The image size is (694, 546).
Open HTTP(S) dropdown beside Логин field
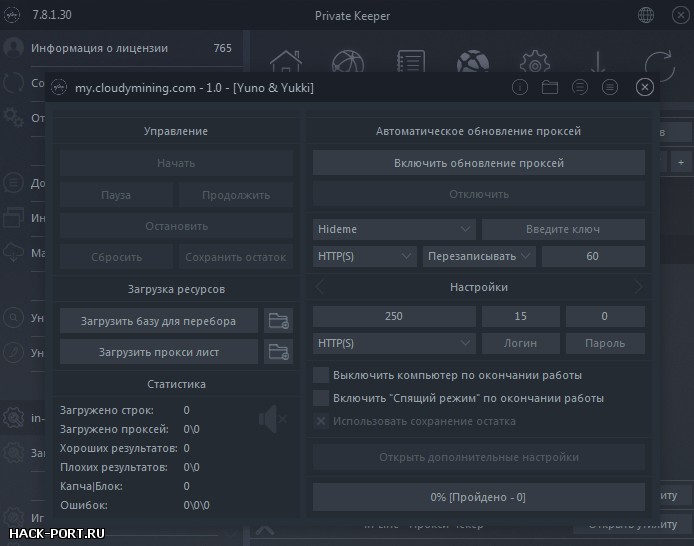tap(394, 343)
